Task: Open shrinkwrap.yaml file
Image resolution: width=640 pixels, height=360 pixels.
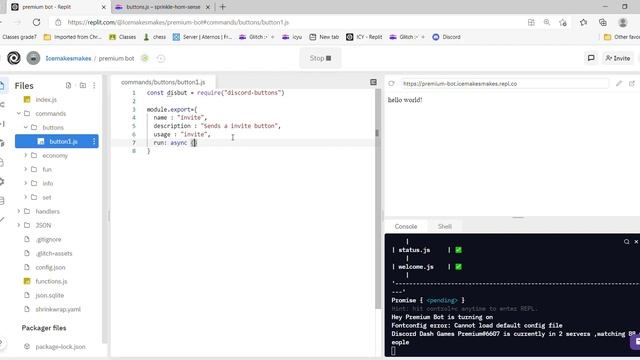Action: coord(58,309)
